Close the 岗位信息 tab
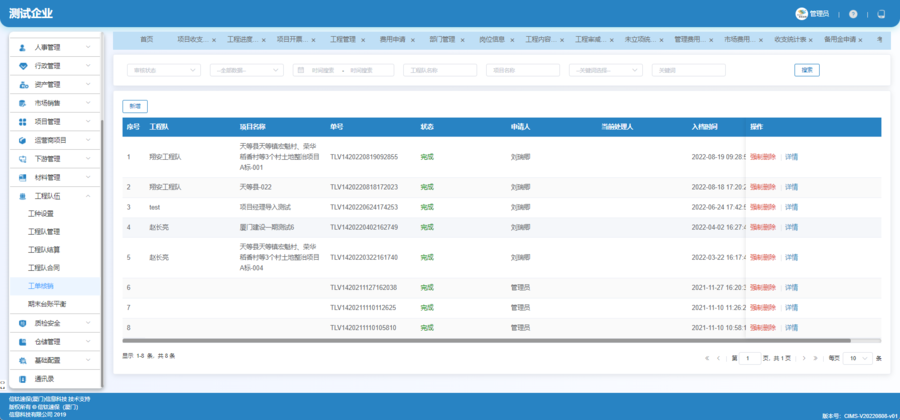 coord(512,40)
